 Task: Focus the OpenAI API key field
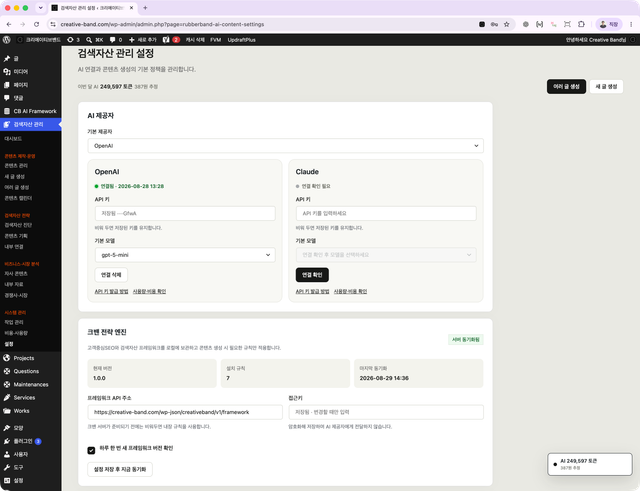click(x=185, y=213)
